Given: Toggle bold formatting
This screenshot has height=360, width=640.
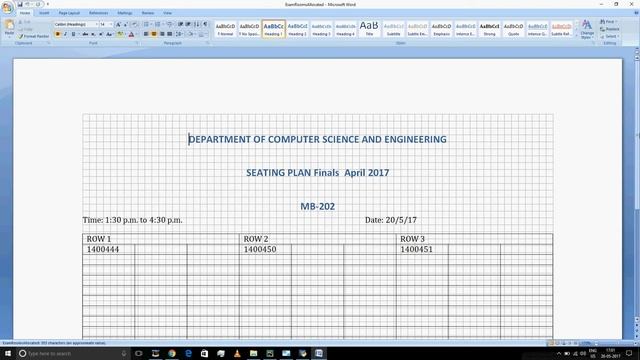Looking at the screenshot, I should tap(58, 34).
